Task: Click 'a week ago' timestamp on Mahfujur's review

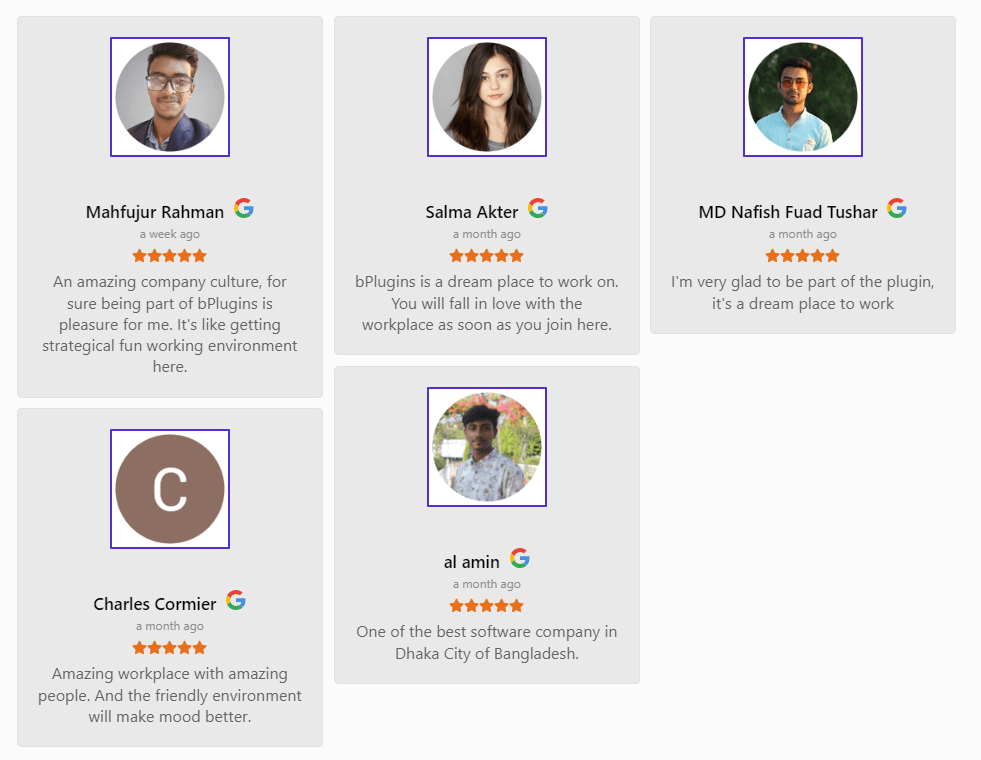Action: click(x=170, y=234)
